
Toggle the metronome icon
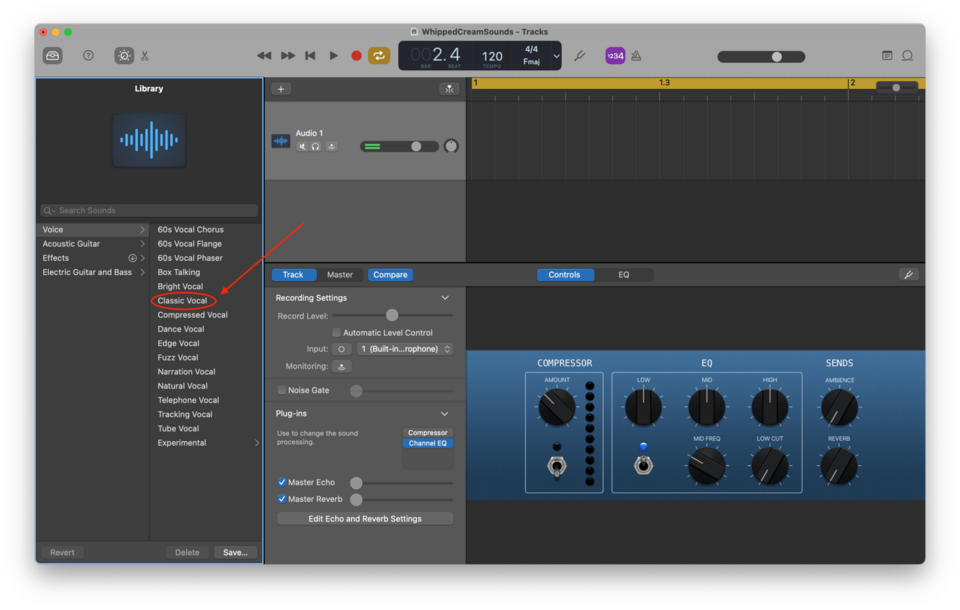pos(636,56)
